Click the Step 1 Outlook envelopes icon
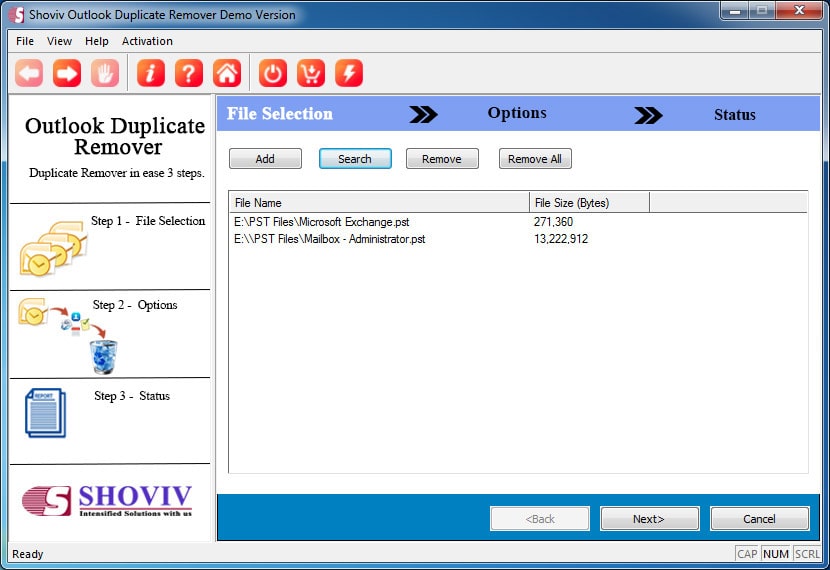The image size is (830, 570). point(53,248)
